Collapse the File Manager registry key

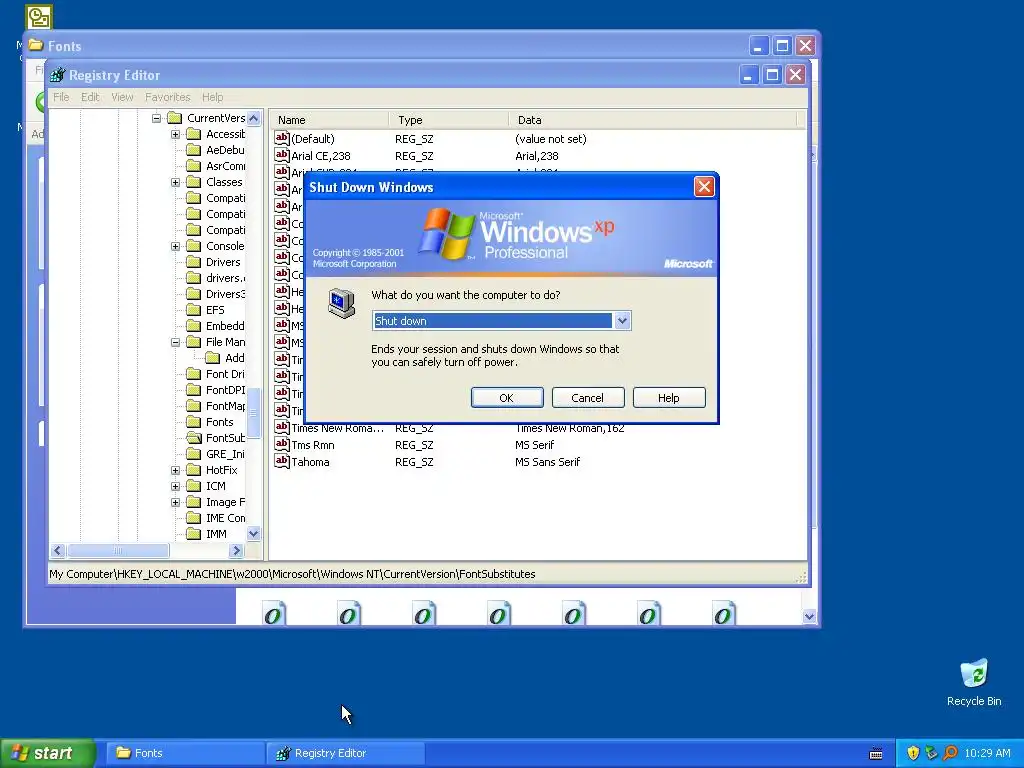coord(176,342)
